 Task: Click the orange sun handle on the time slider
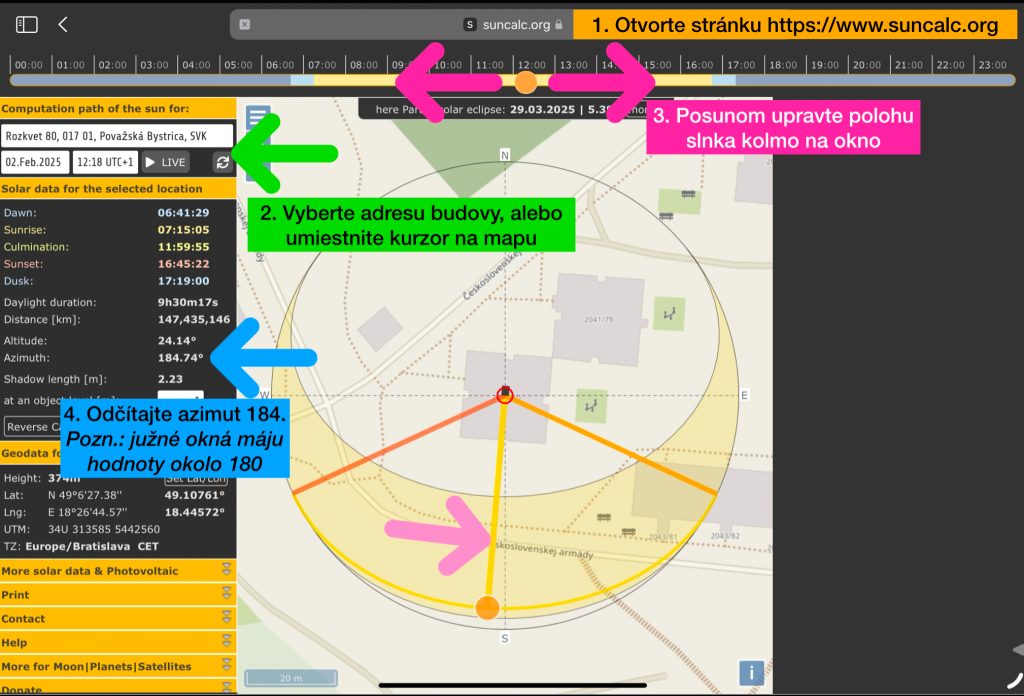(x=525, y=81)
